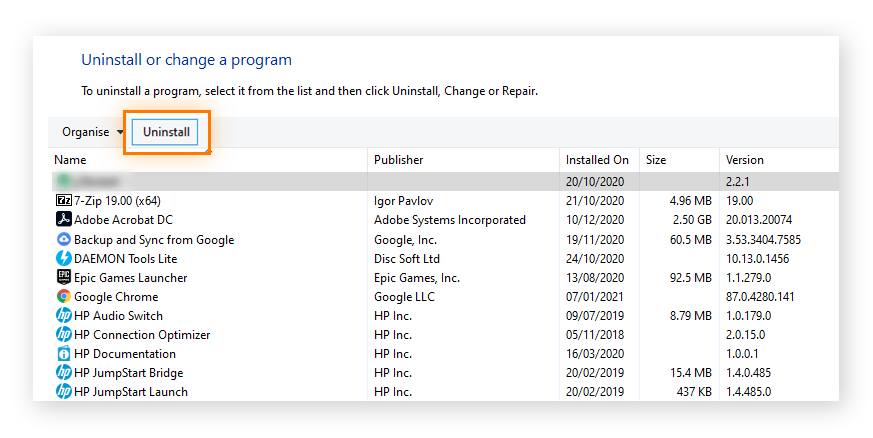Click version 10.13.0.1456
873x438 pixels.
[x=757, y=258]
